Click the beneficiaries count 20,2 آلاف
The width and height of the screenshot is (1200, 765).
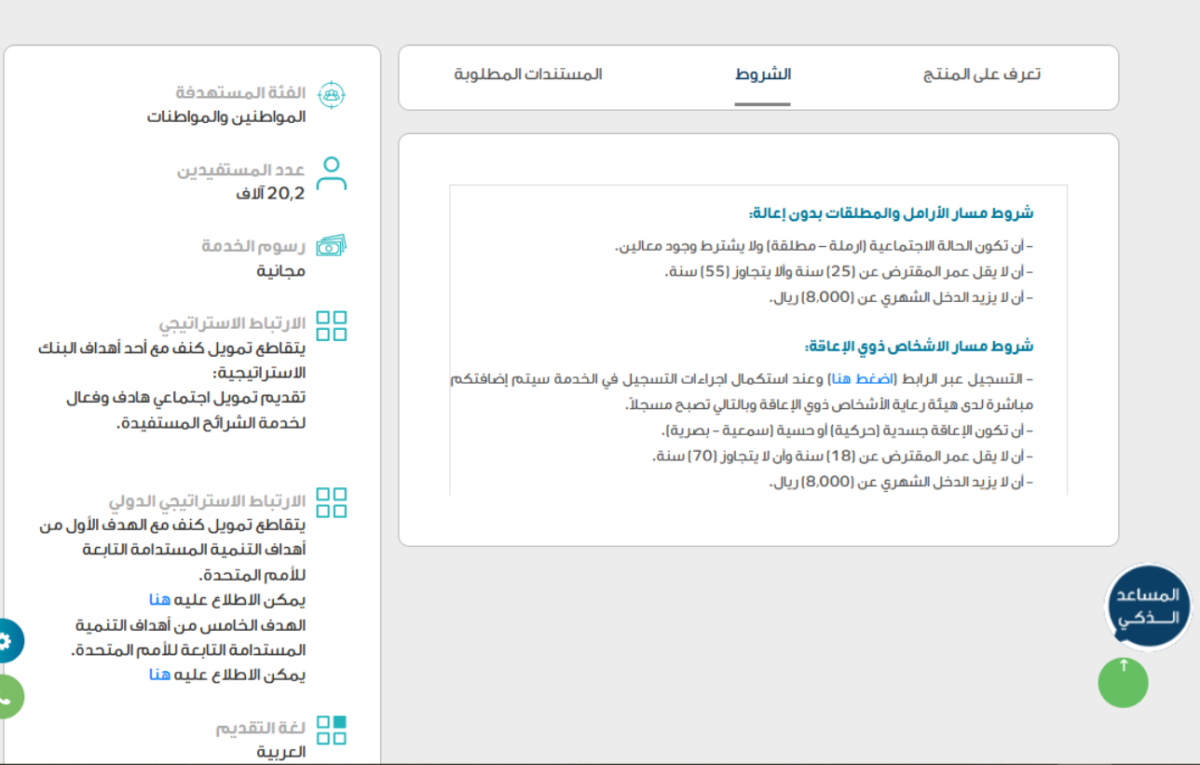coord(270,193)
